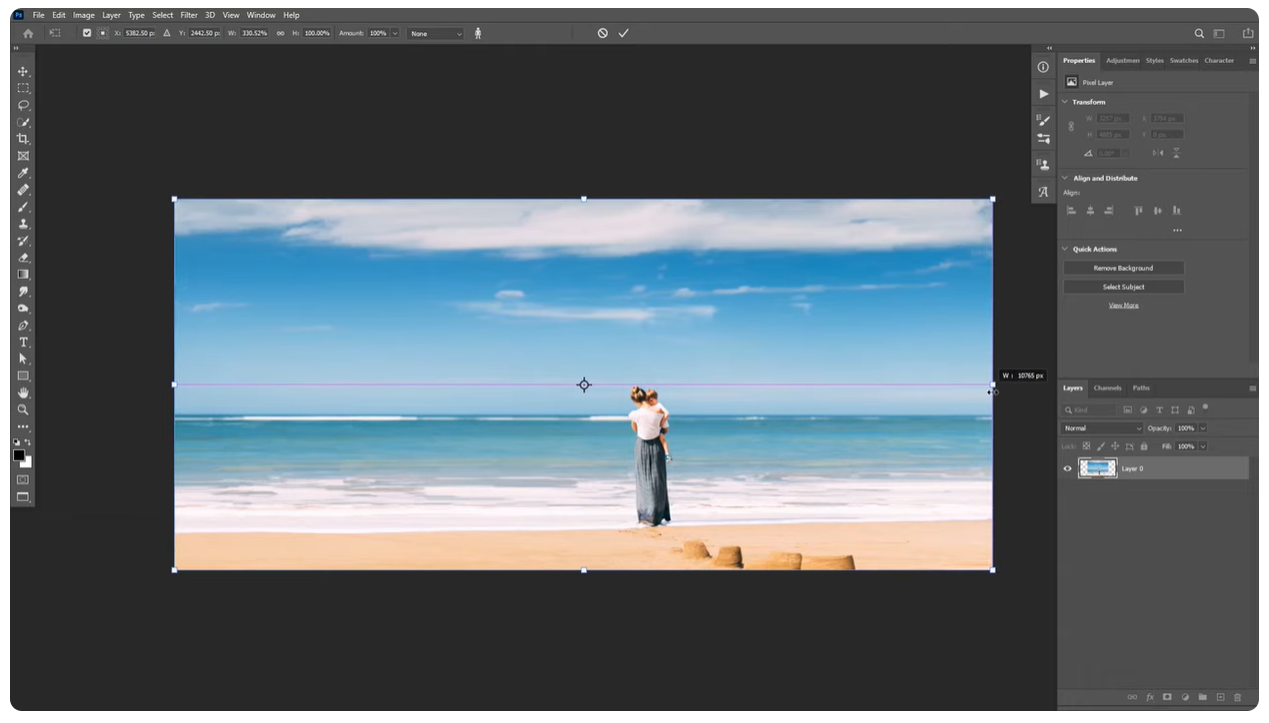
Task: Click the Remove Background button
Action: click(1123, 268)
